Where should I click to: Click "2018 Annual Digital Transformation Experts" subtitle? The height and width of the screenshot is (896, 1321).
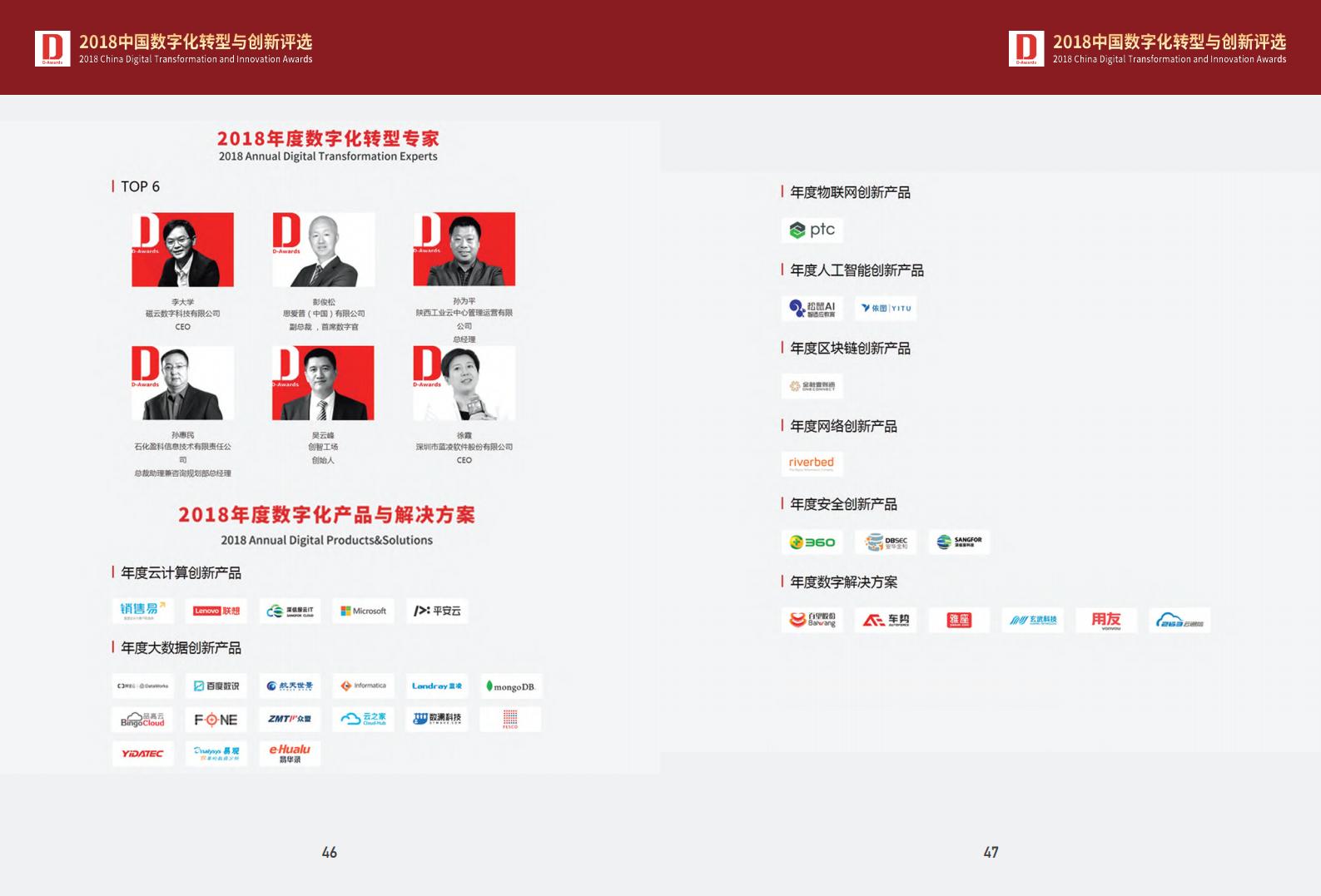point(328,156)
